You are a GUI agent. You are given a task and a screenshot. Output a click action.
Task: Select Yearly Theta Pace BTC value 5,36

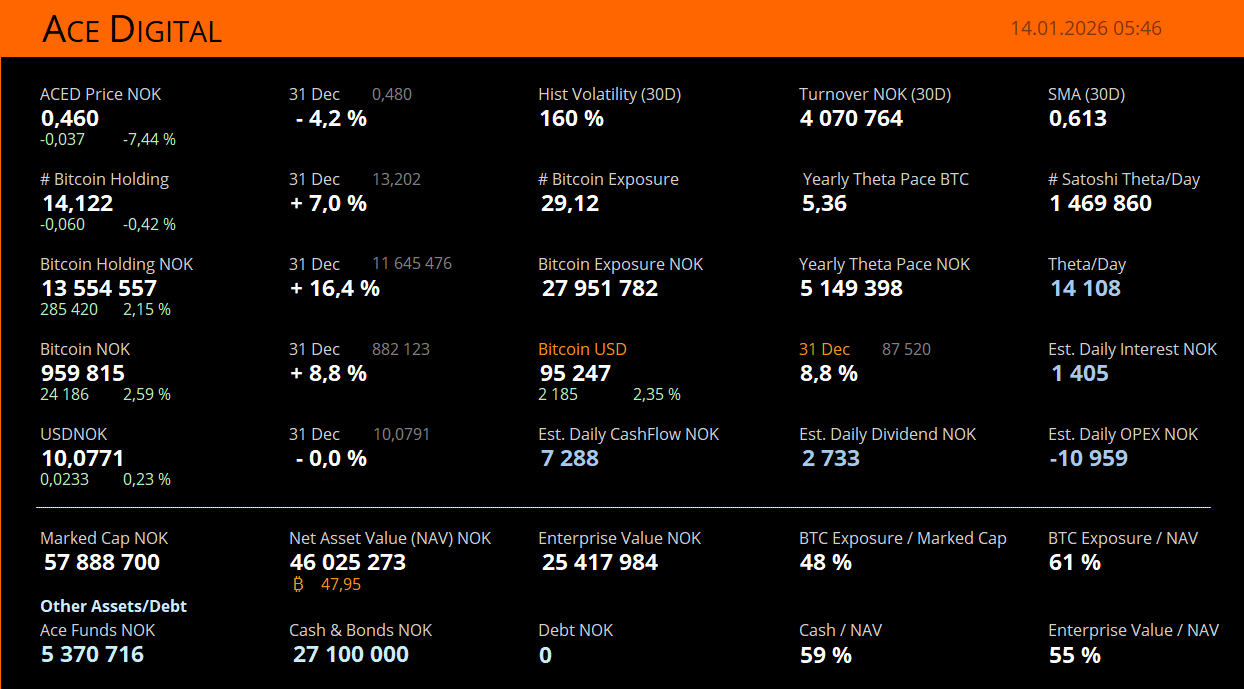pyautogui.click(x=825, y=203)
